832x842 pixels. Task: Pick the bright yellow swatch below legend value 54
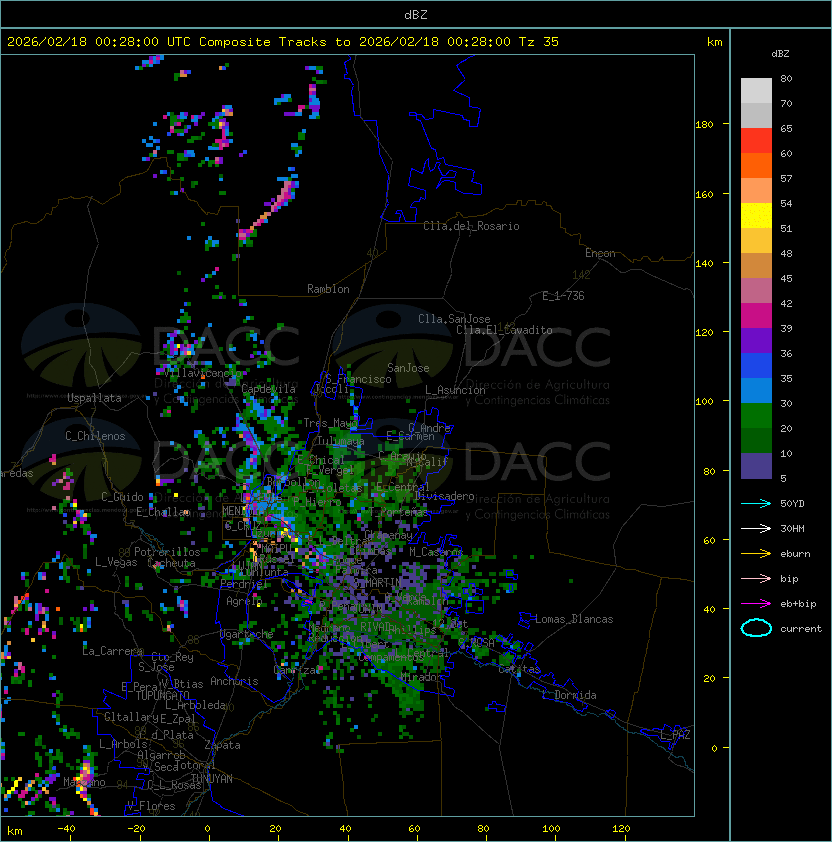coord(756,216)
